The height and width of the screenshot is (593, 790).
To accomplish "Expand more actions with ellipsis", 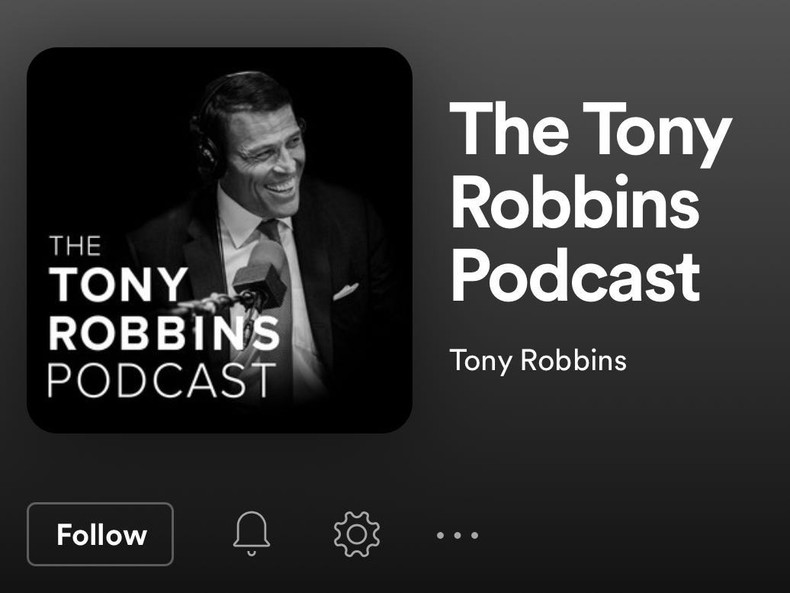I will point(457,535).
